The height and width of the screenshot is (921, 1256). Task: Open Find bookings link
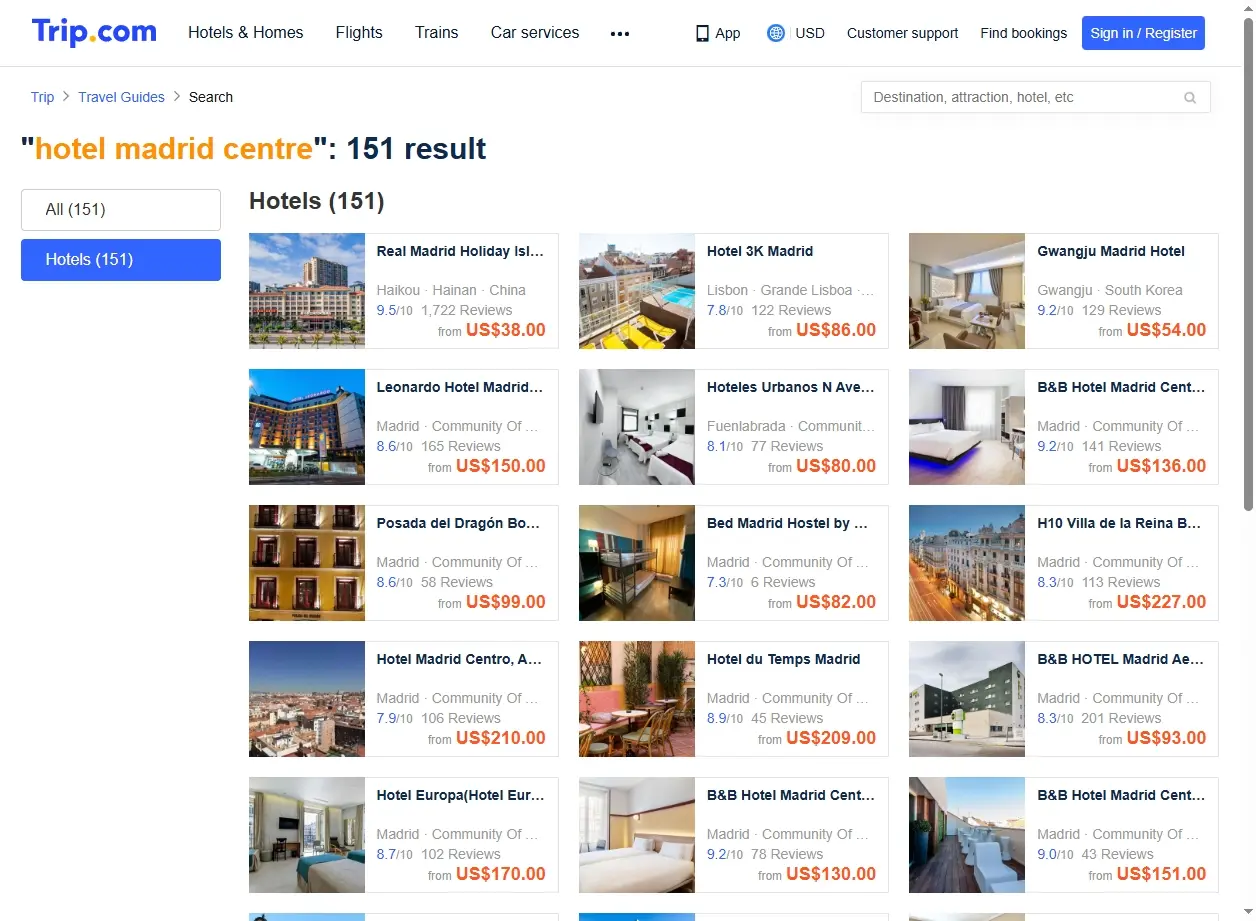click(x=1023, y=33)
